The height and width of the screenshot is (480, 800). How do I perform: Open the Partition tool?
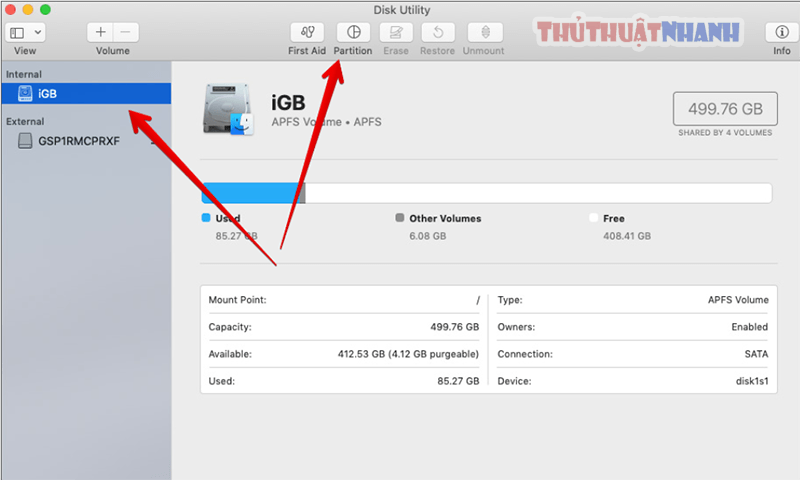coord(353,32)
